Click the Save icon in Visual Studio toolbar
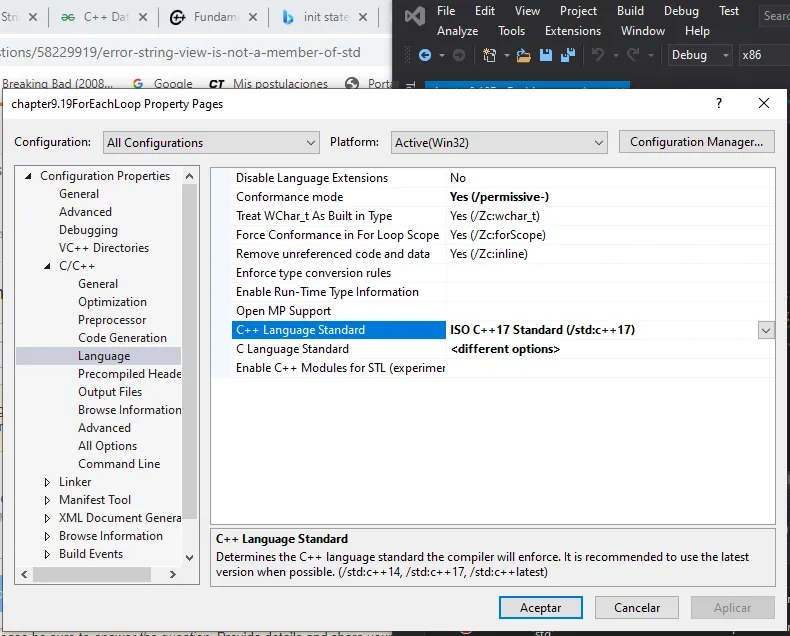This screenshot has width=790, height=636. 546,55
